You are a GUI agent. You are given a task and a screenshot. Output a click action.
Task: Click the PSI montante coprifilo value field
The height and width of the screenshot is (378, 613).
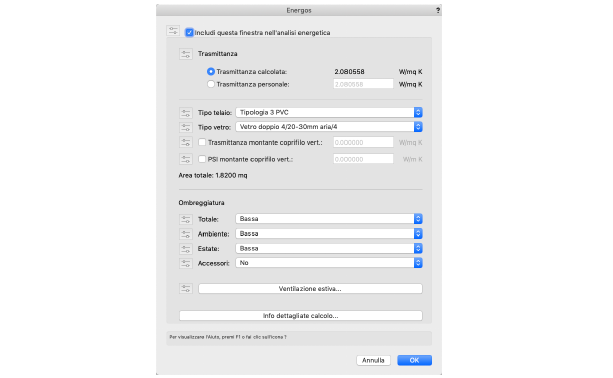363,159
